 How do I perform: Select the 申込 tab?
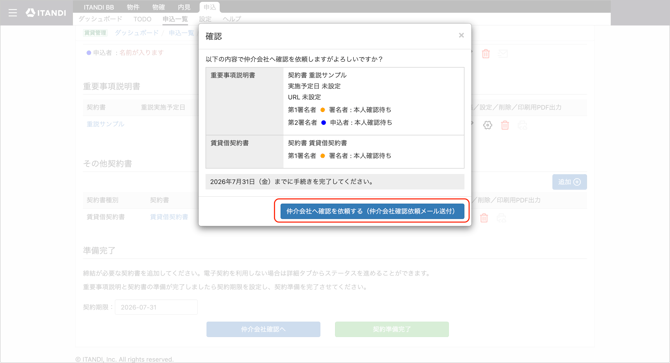click(210, 7)
